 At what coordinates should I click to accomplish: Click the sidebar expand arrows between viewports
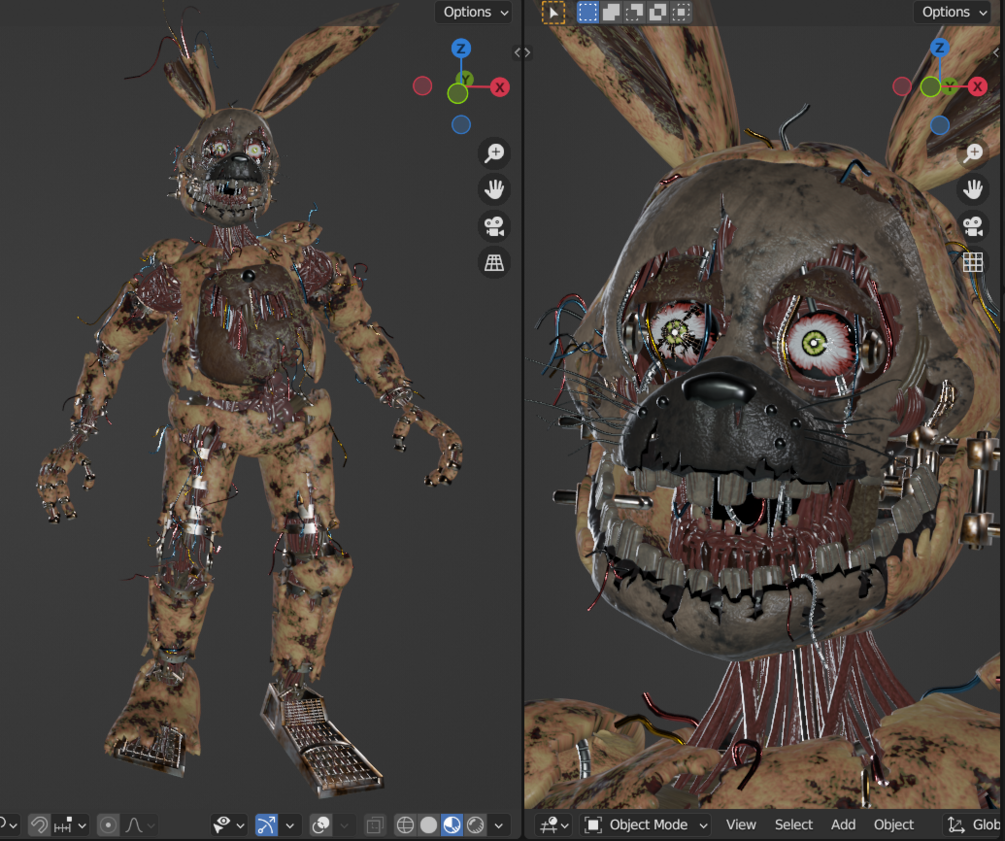click(x=522, y=53)
